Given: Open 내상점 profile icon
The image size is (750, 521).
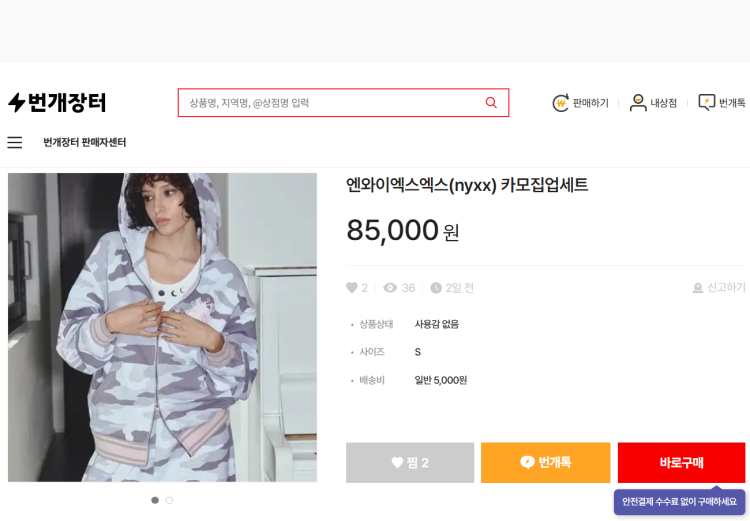Looking at the screenshot, I should click(x=637, y=103).
